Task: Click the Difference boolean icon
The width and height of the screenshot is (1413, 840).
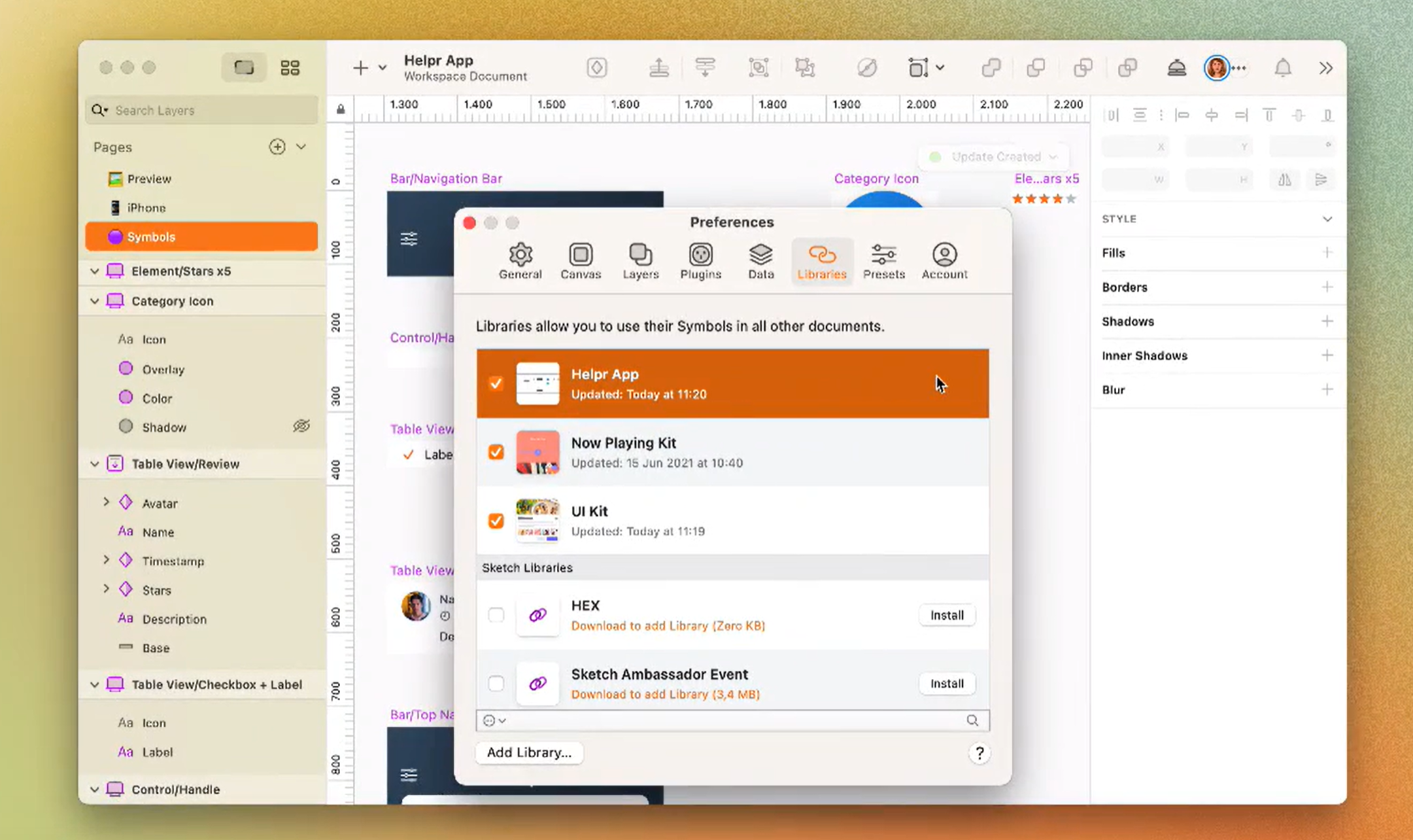Action: pos(1127,67)
